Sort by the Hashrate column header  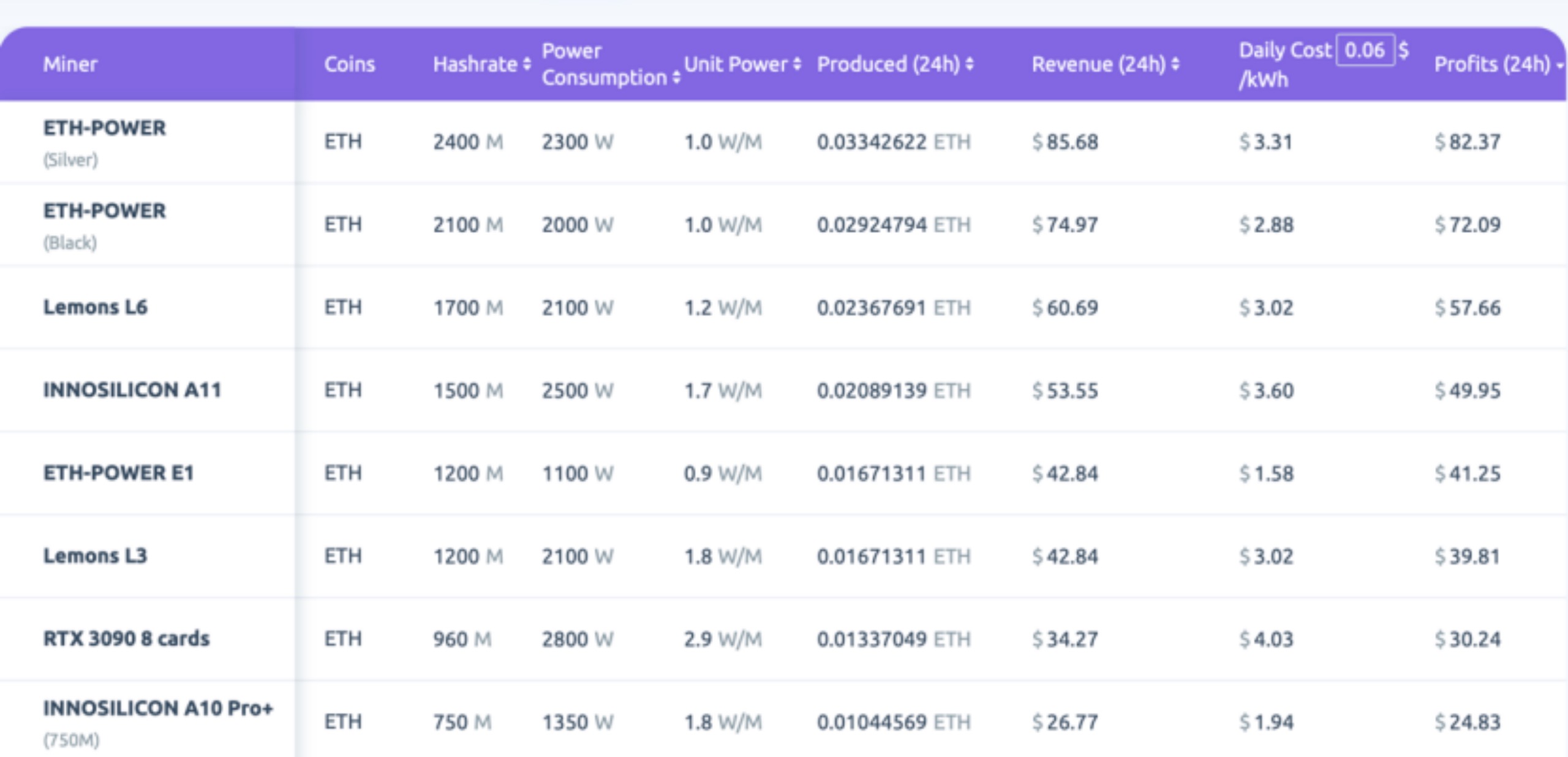click(475, 64)
